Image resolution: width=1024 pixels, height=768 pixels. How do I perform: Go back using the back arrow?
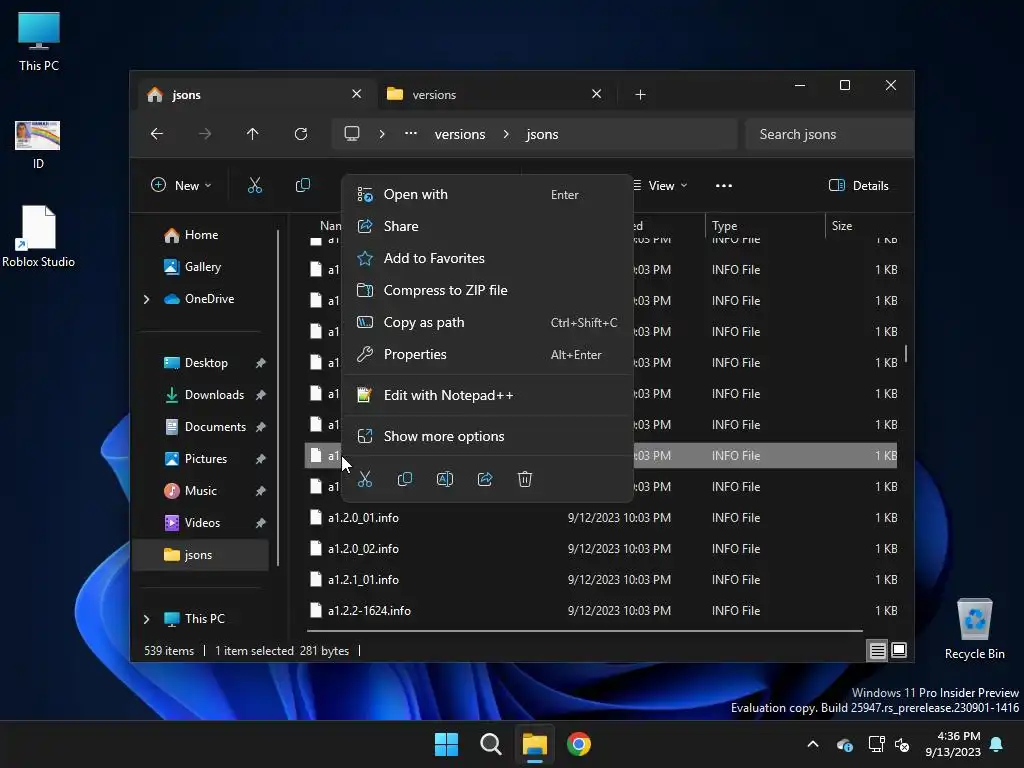(x=157, y=134)
